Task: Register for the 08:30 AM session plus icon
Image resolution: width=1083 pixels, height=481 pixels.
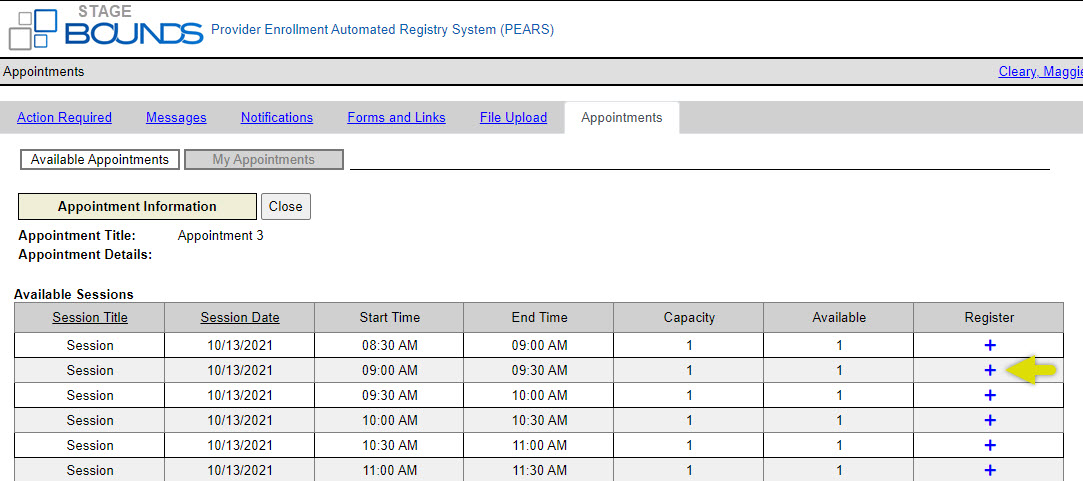Action: pos(989,345)
